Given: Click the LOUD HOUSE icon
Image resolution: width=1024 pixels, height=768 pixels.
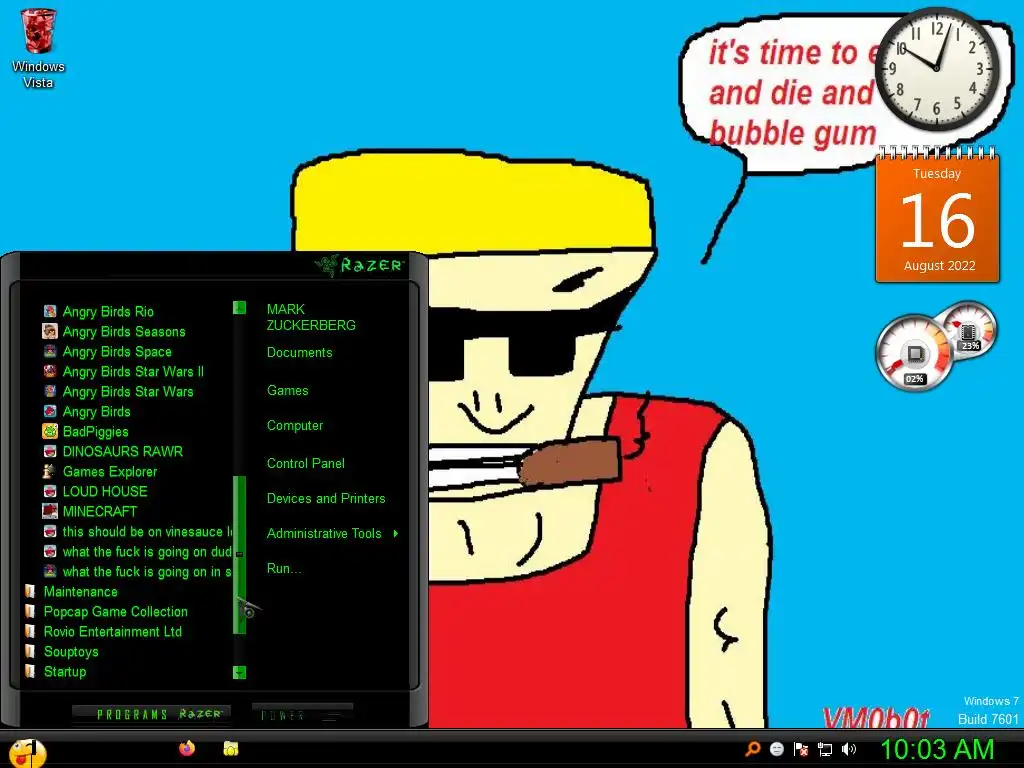Looking at the screenshot, I should (50, 491).
